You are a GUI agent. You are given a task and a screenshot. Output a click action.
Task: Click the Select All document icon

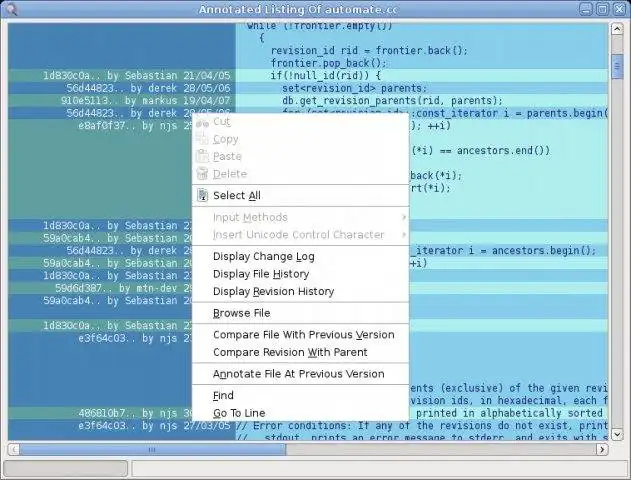(x=202, y=195)
